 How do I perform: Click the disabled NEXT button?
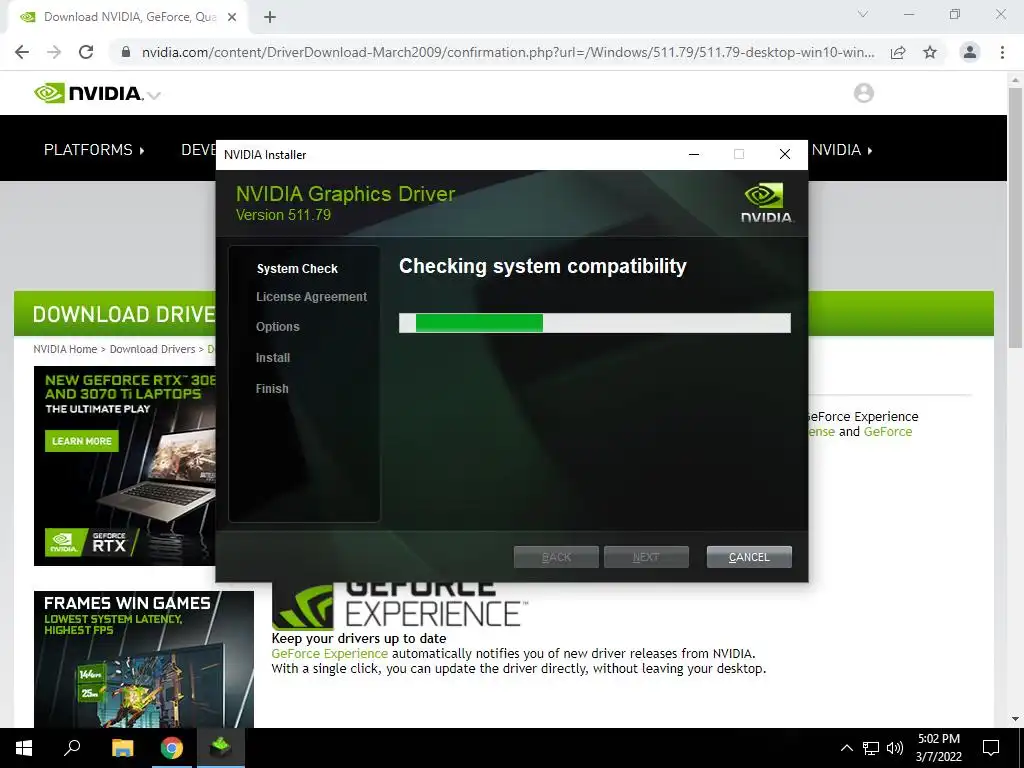[646, 557]
